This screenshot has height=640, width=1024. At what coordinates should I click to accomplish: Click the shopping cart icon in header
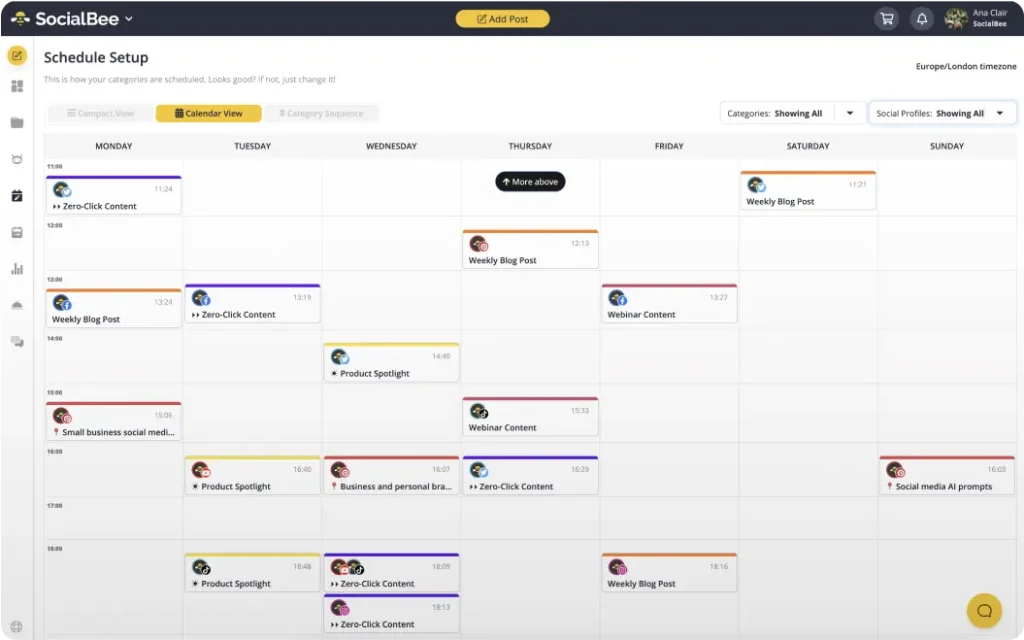(886, 18)
